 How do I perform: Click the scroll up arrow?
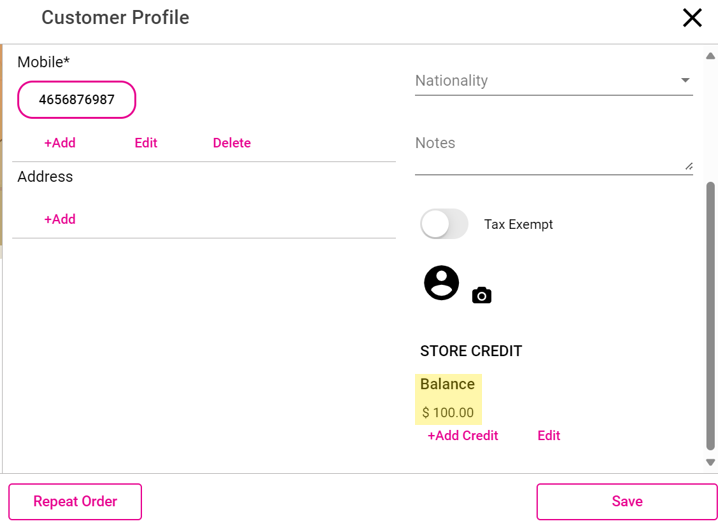[711, 55]
